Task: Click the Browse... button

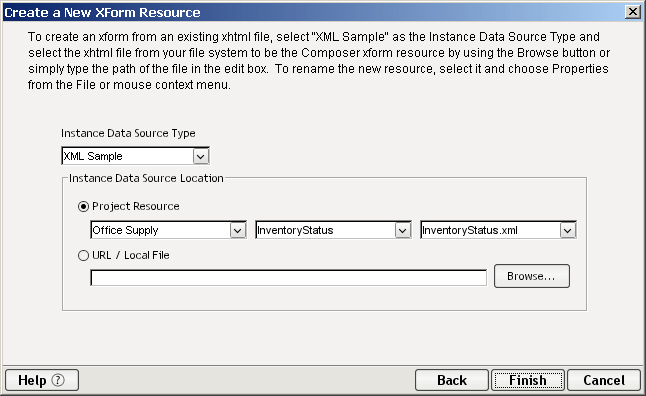Action: point(532,276)
